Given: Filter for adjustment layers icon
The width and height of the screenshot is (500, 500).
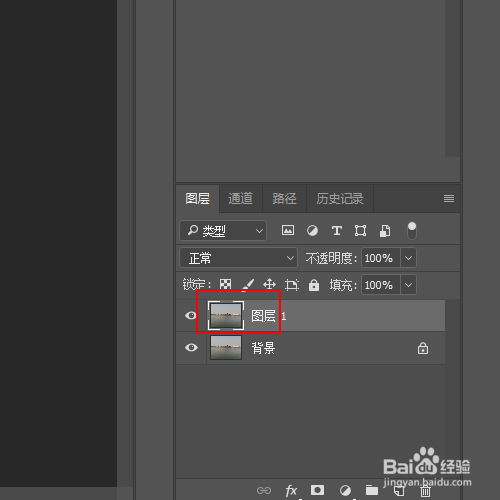Looking at the screenshot, I should (312, 231).
